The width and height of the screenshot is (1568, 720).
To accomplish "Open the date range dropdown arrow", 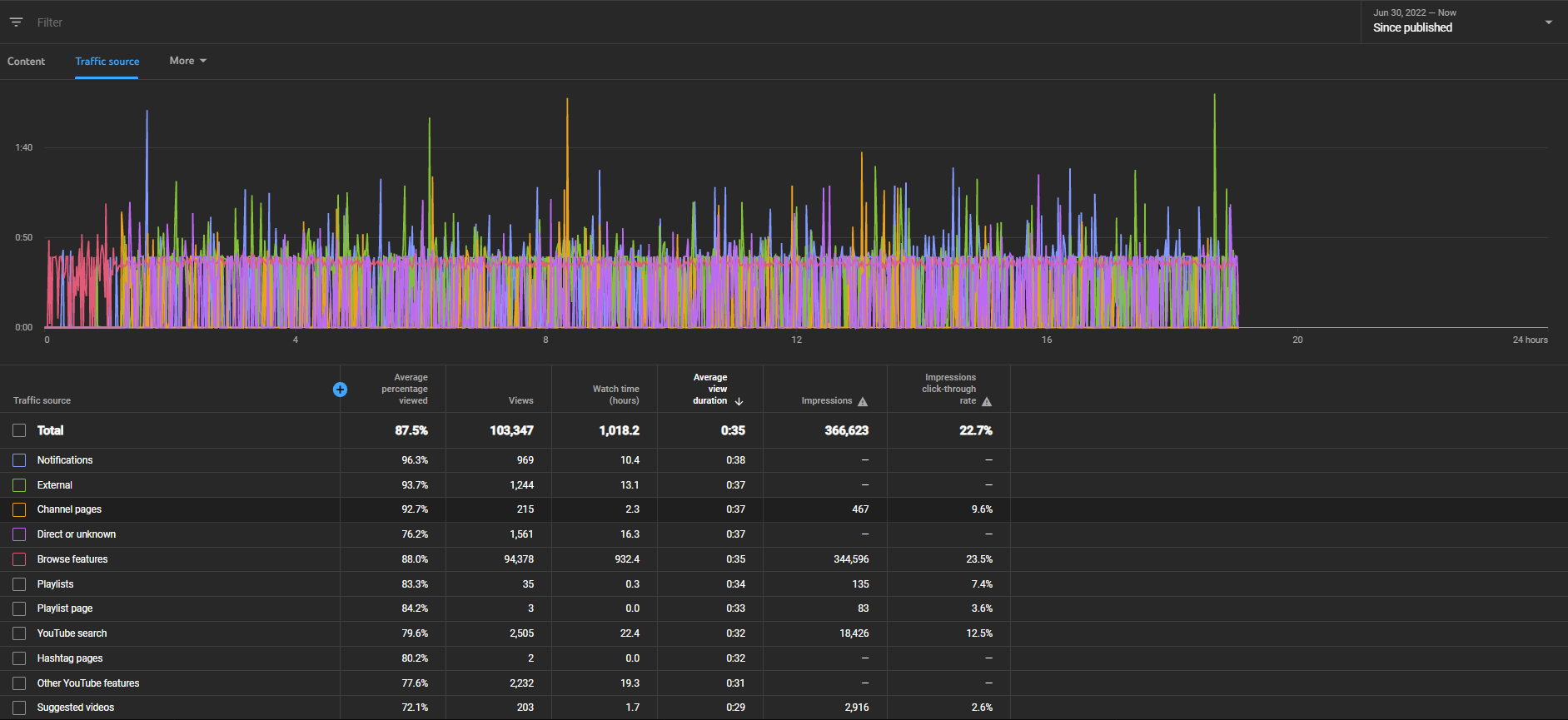I will [x=1549, y=22].
